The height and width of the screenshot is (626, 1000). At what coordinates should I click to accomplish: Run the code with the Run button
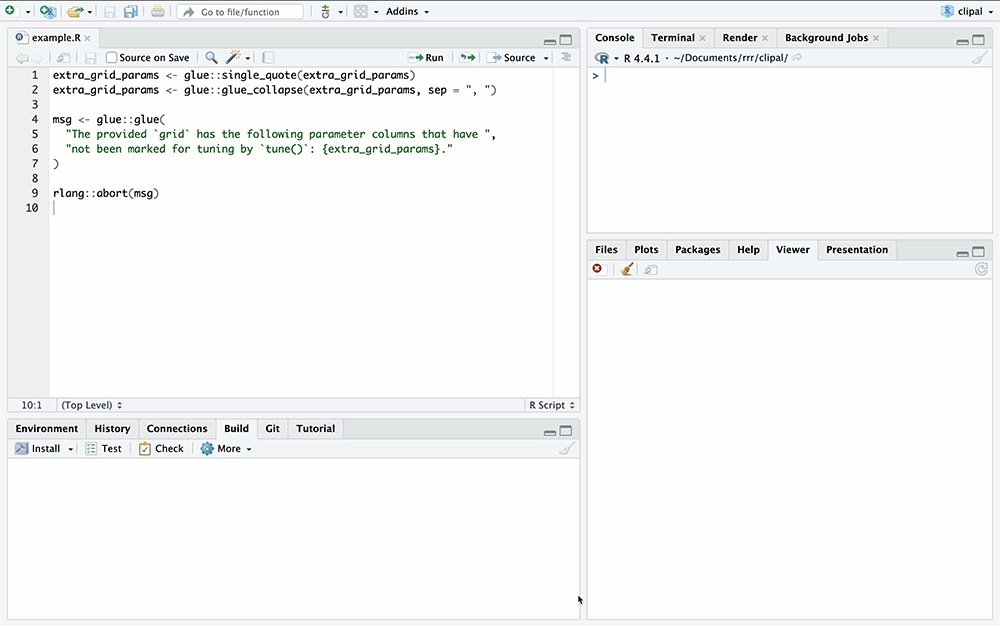pyautogui.click(x=425, y=57)
